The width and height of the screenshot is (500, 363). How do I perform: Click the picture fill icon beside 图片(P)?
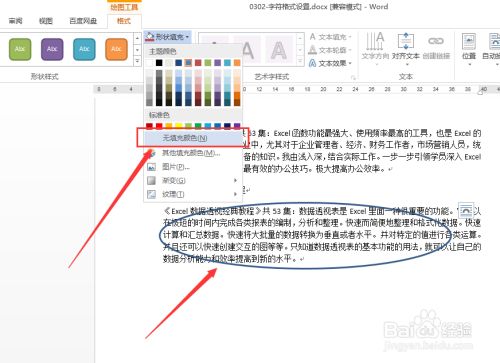tap(152, 167)
